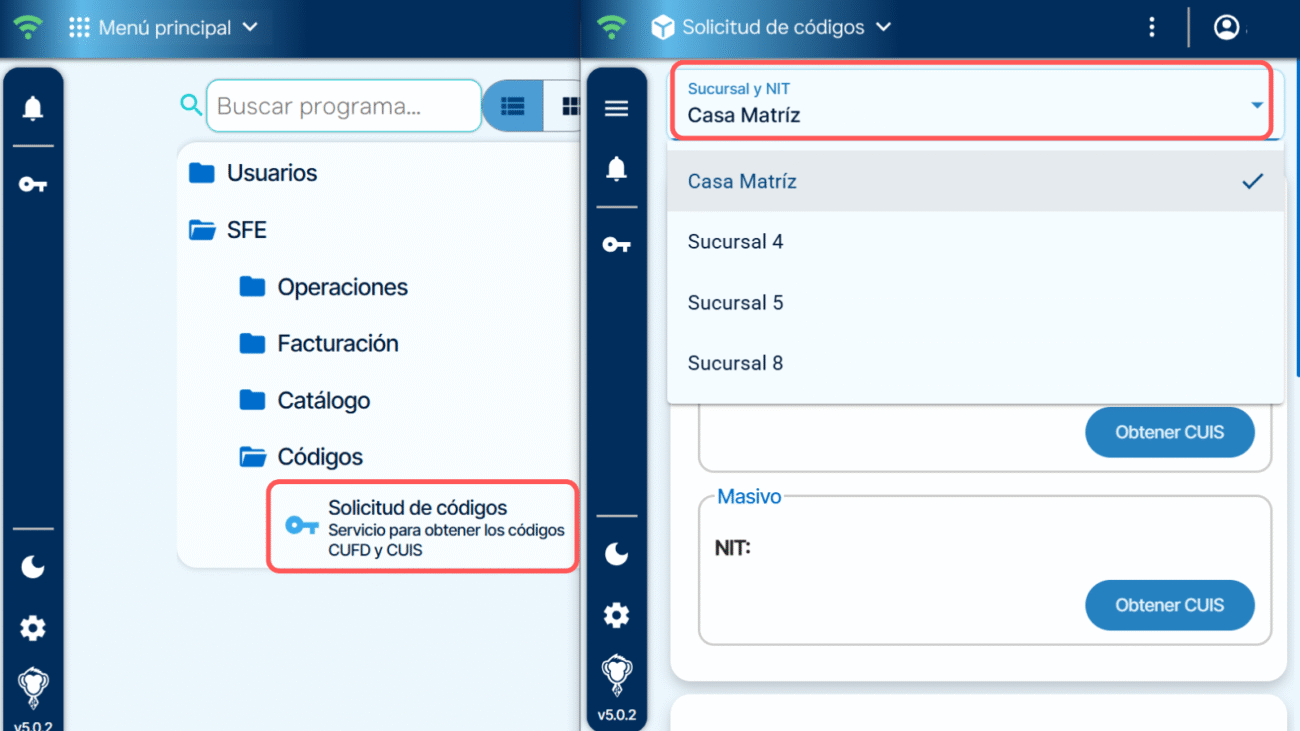Open the Usuarios folder
Screen dimensions: 1300x731
coord(271,173)
